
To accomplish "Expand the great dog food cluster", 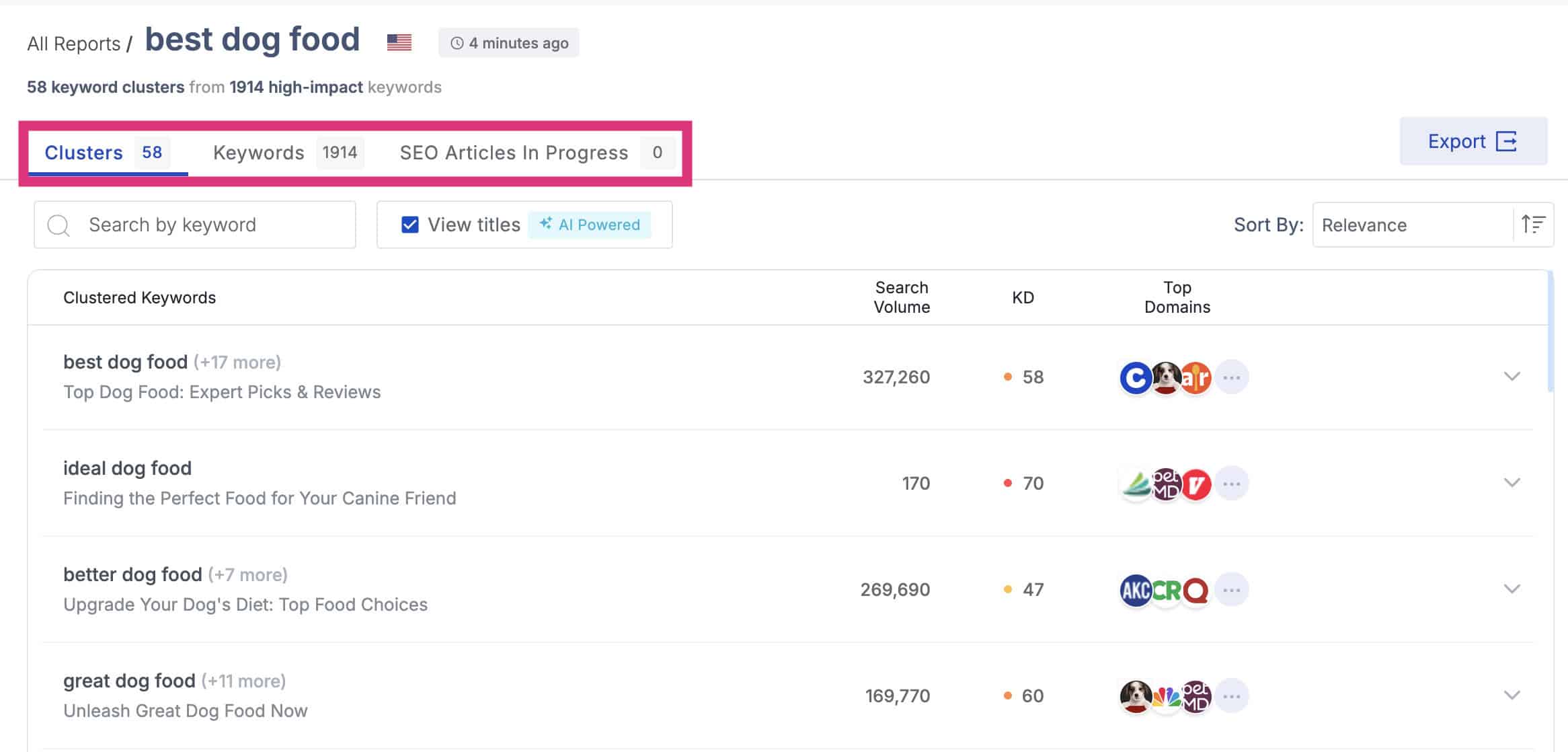I will coord(1512,695).
